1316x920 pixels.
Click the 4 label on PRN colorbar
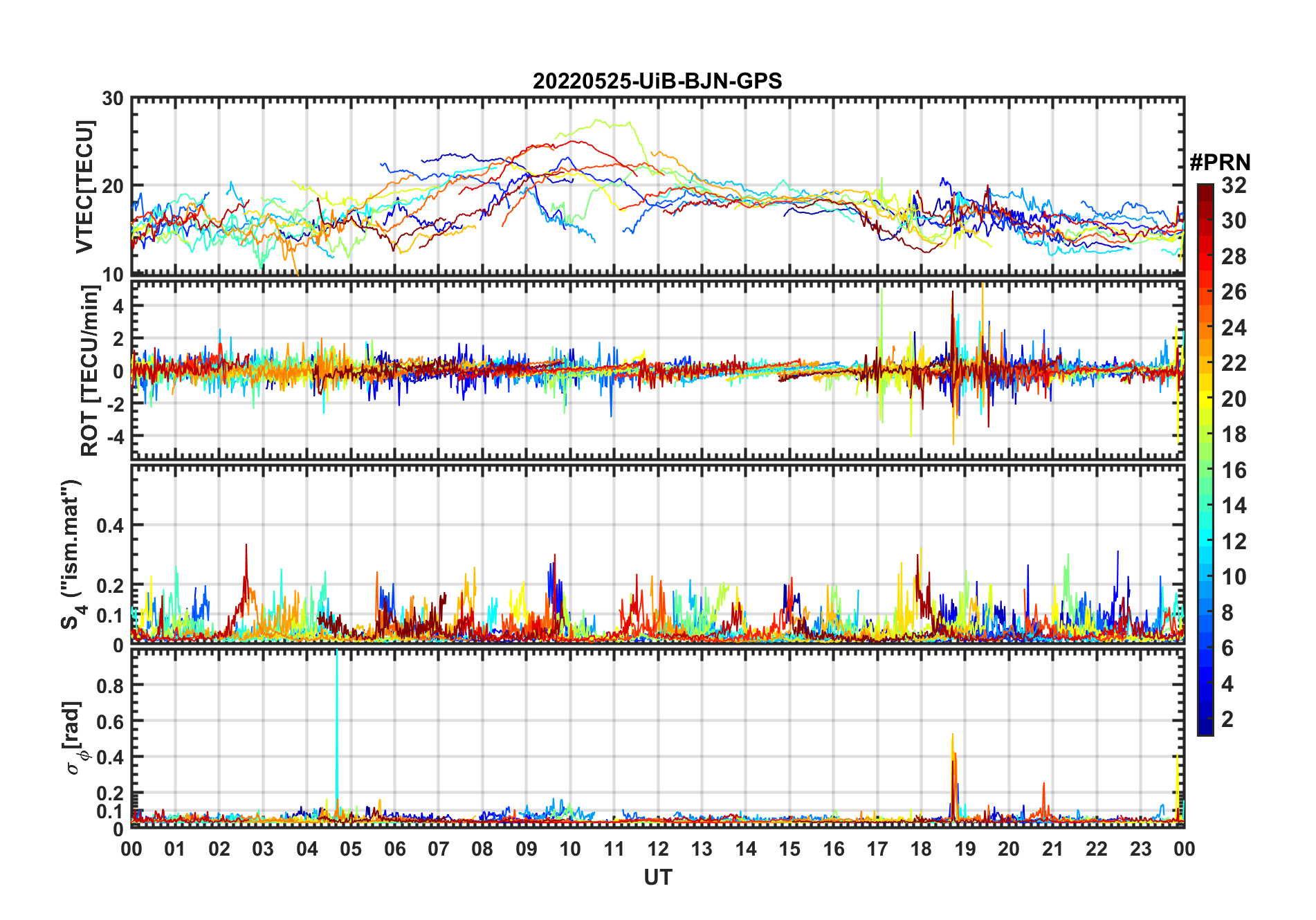point(1228,684)
